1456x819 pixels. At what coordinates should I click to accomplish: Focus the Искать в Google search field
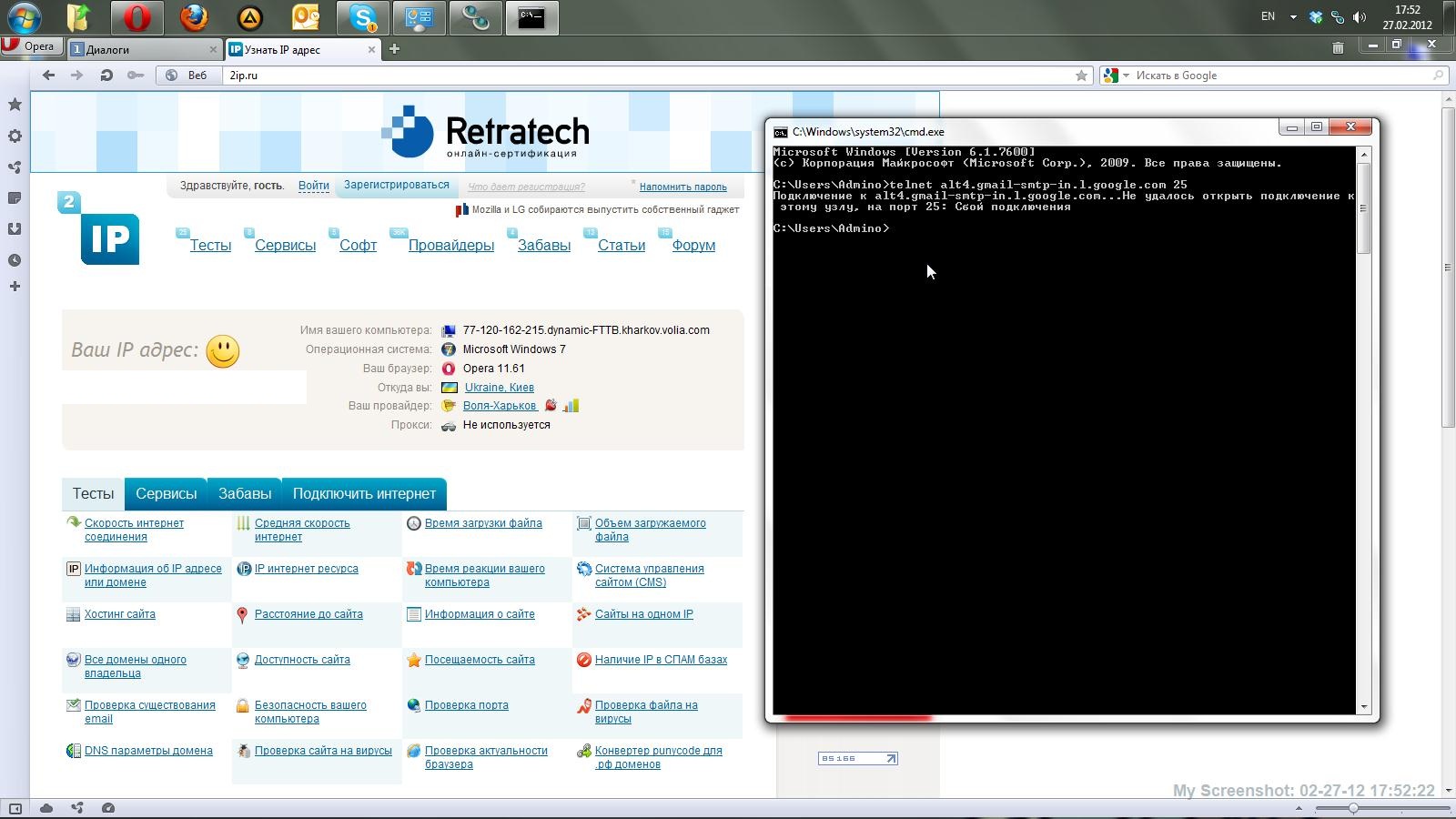[x=1281, y=76]
